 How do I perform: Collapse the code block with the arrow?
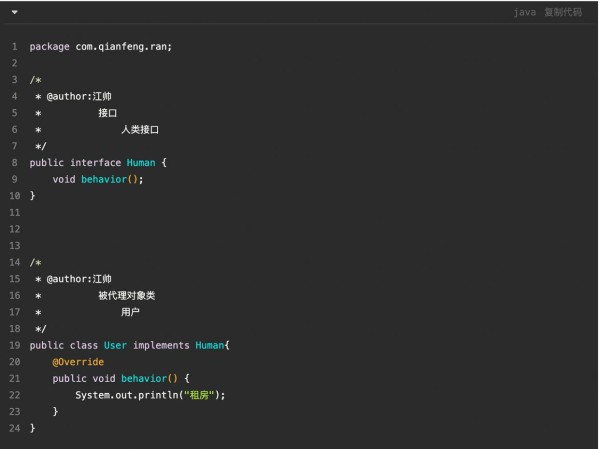pyautogui.click(x=15, y=12)
